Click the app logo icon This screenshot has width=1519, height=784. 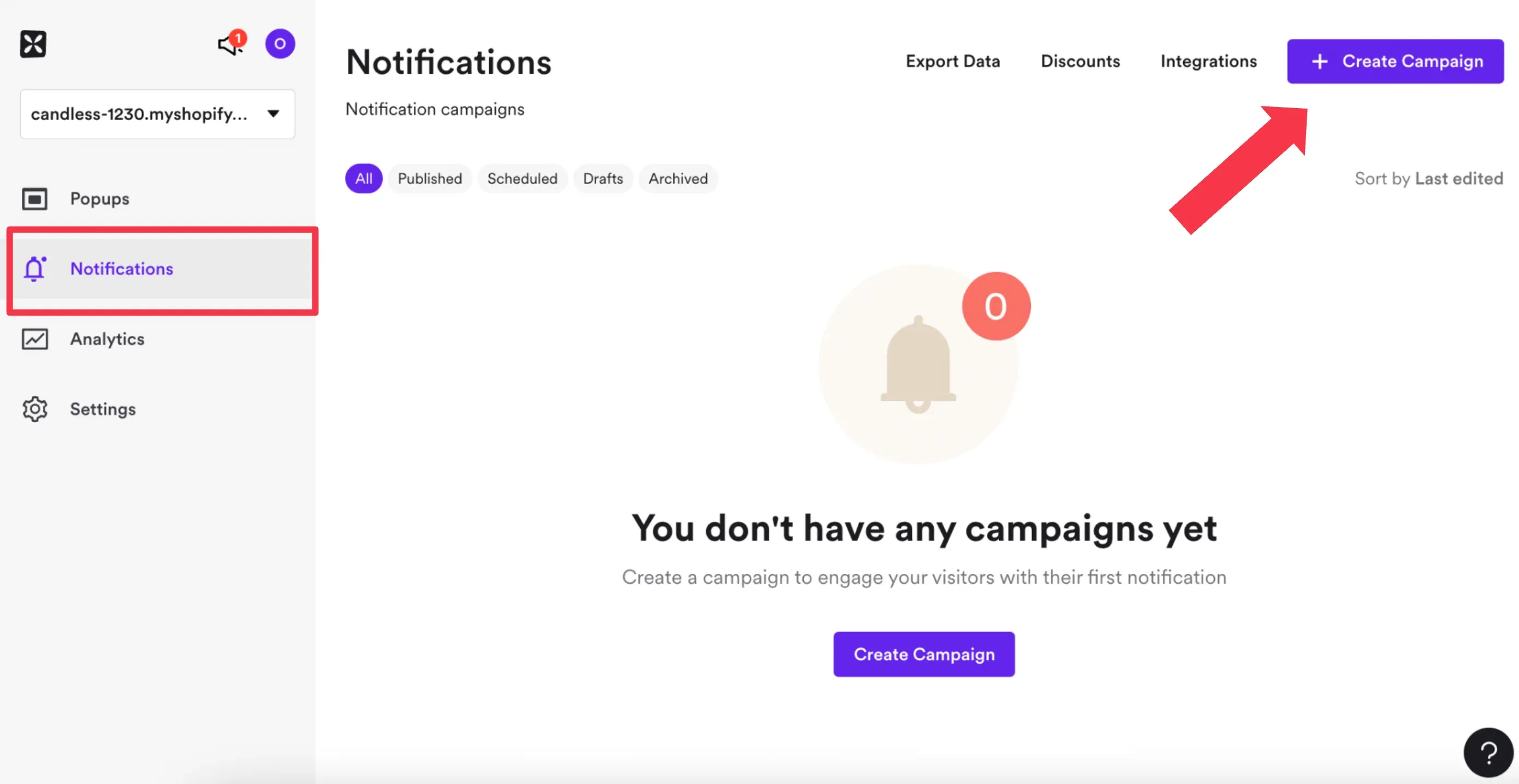click(33, 44)
